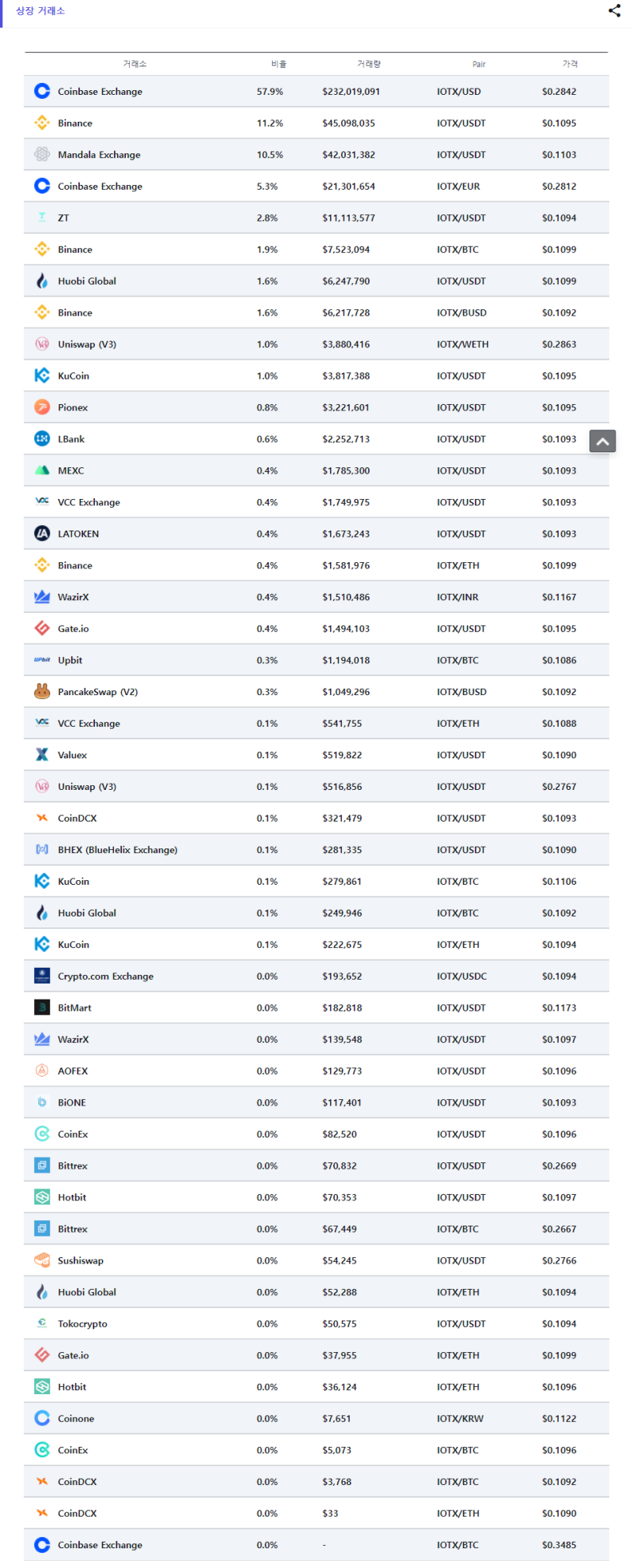633x1568 pixels.
Task: Click the Sushiswap logo icon
Action: [x=42, y=1260]
